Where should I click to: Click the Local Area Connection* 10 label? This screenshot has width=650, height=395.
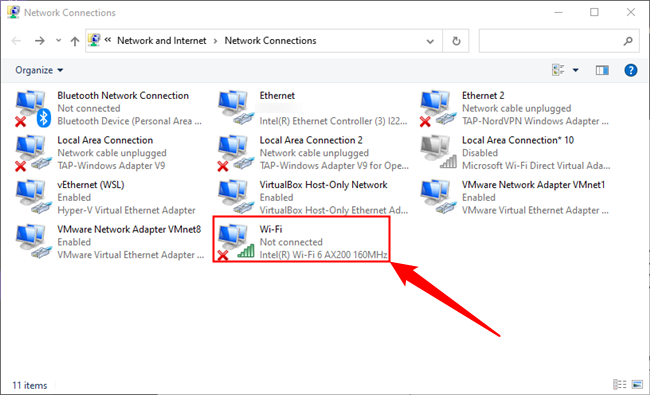[x=518, y=140]
